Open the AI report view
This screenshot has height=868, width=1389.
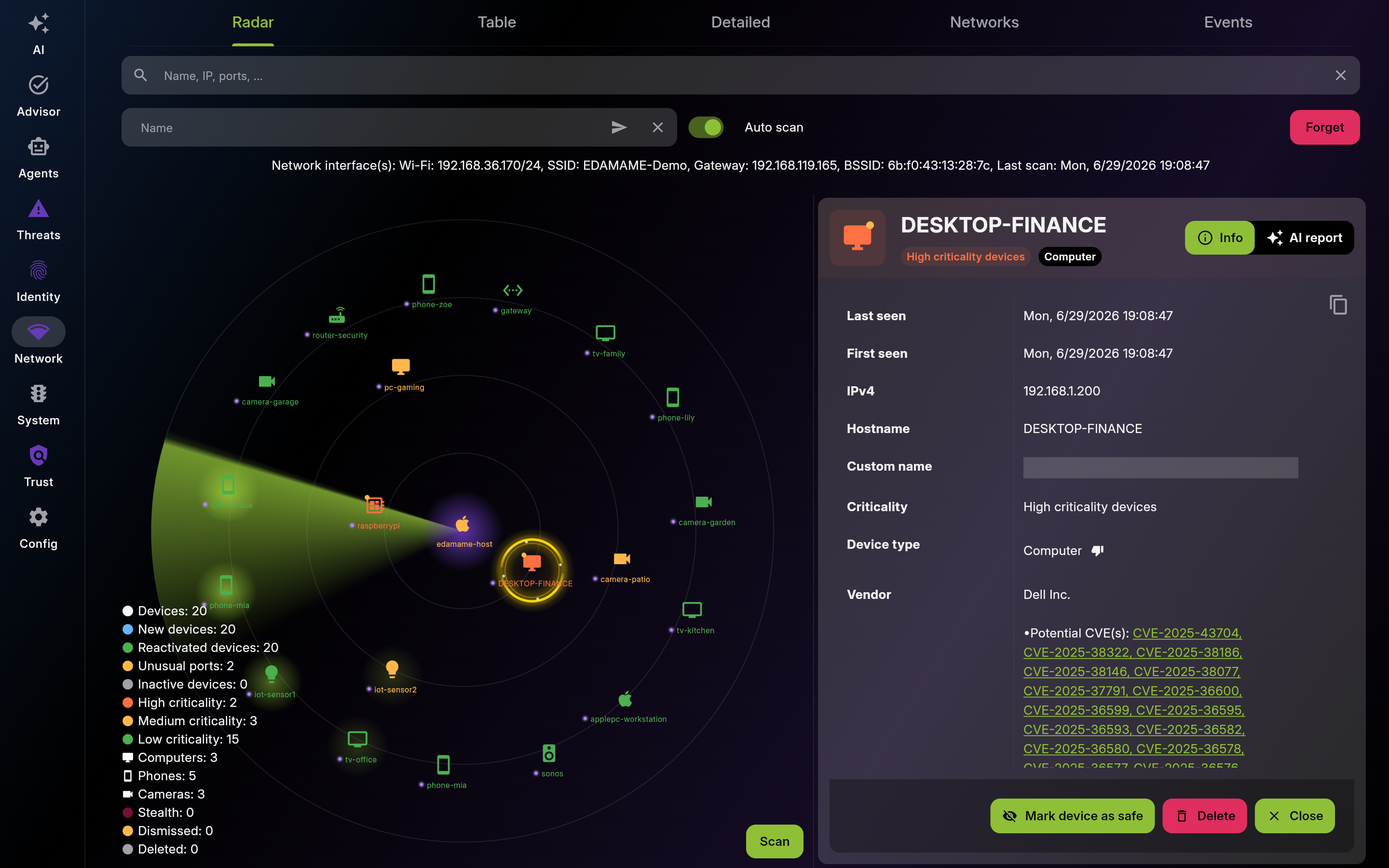(x=1304, y=238)
